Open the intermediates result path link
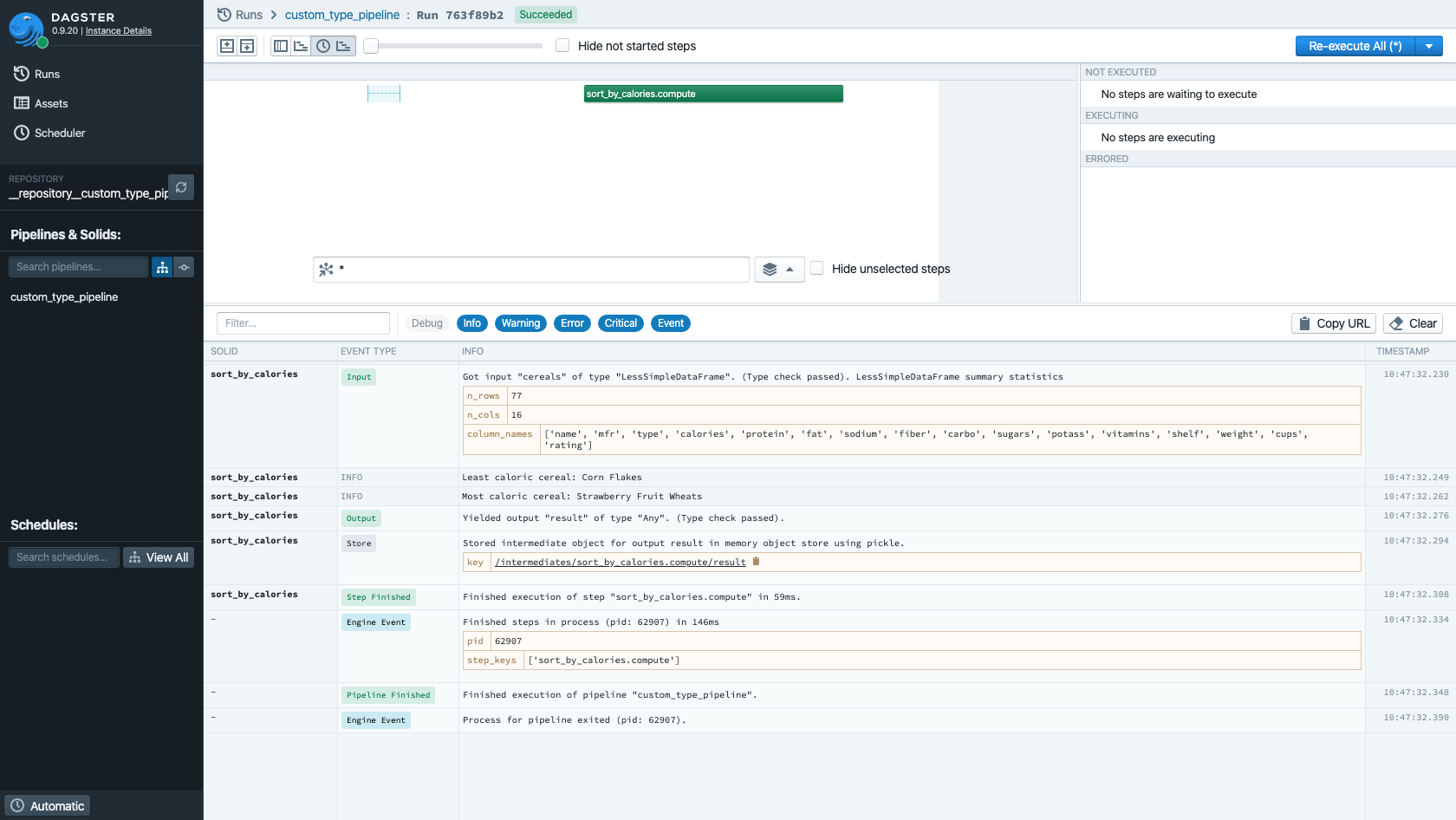Viewport: 1456px width, 820px height. (621, 562)
